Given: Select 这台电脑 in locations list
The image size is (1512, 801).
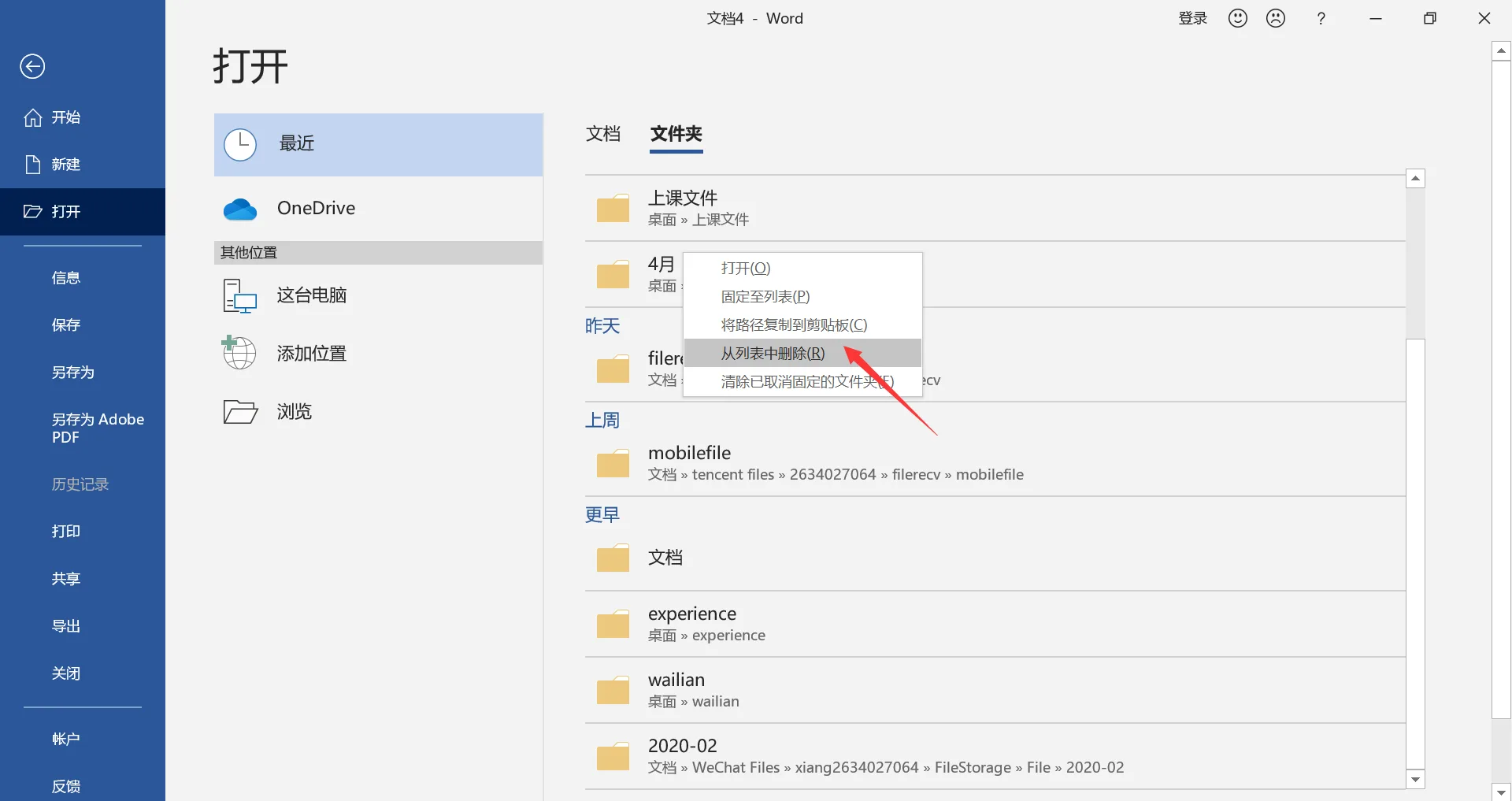Looking at the screenshot, I should pos(379,295).
